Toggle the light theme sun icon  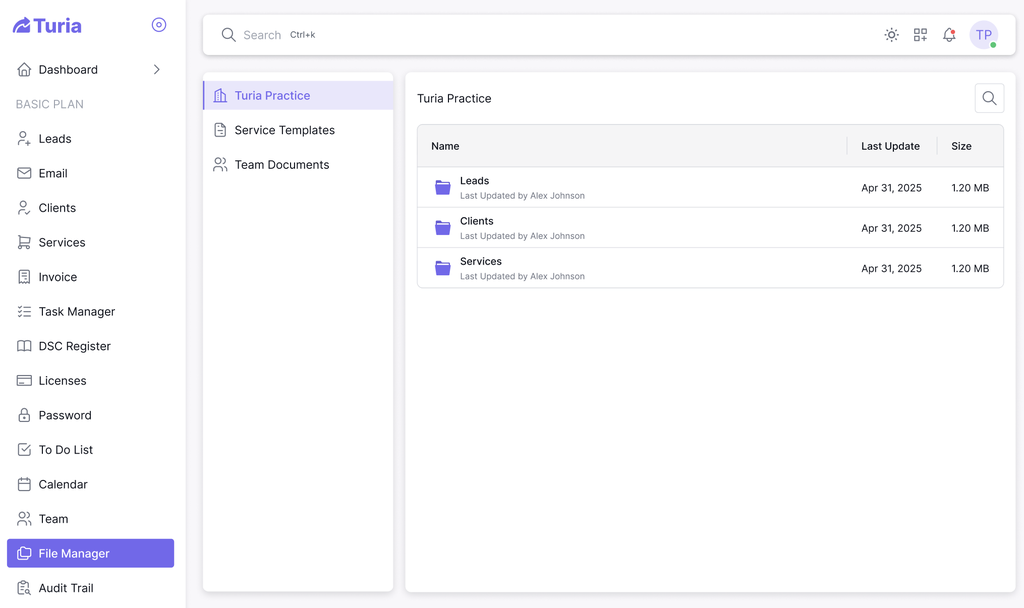pyautogui.click(x=891, y=35)
